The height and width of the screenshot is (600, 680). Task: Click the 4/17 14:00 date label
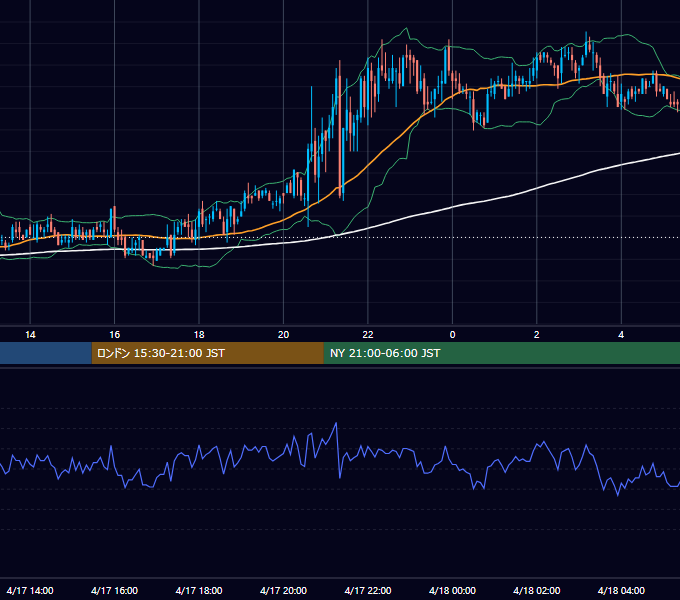30,590
